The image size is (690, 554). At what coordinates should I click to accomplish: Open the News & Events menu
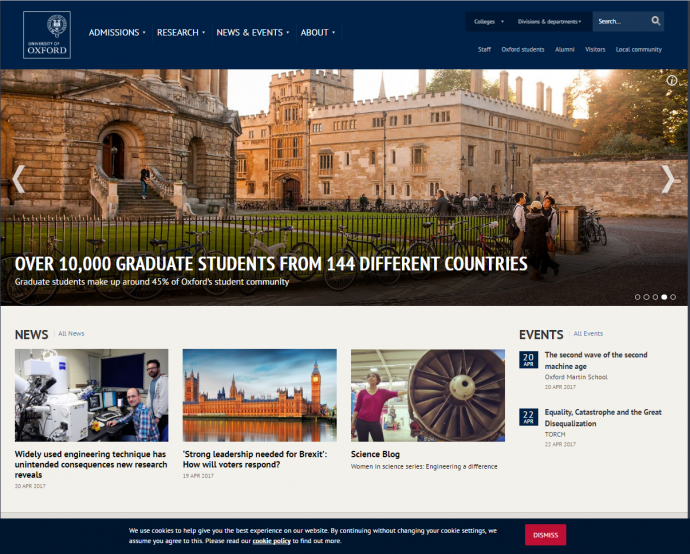point(252,32)
